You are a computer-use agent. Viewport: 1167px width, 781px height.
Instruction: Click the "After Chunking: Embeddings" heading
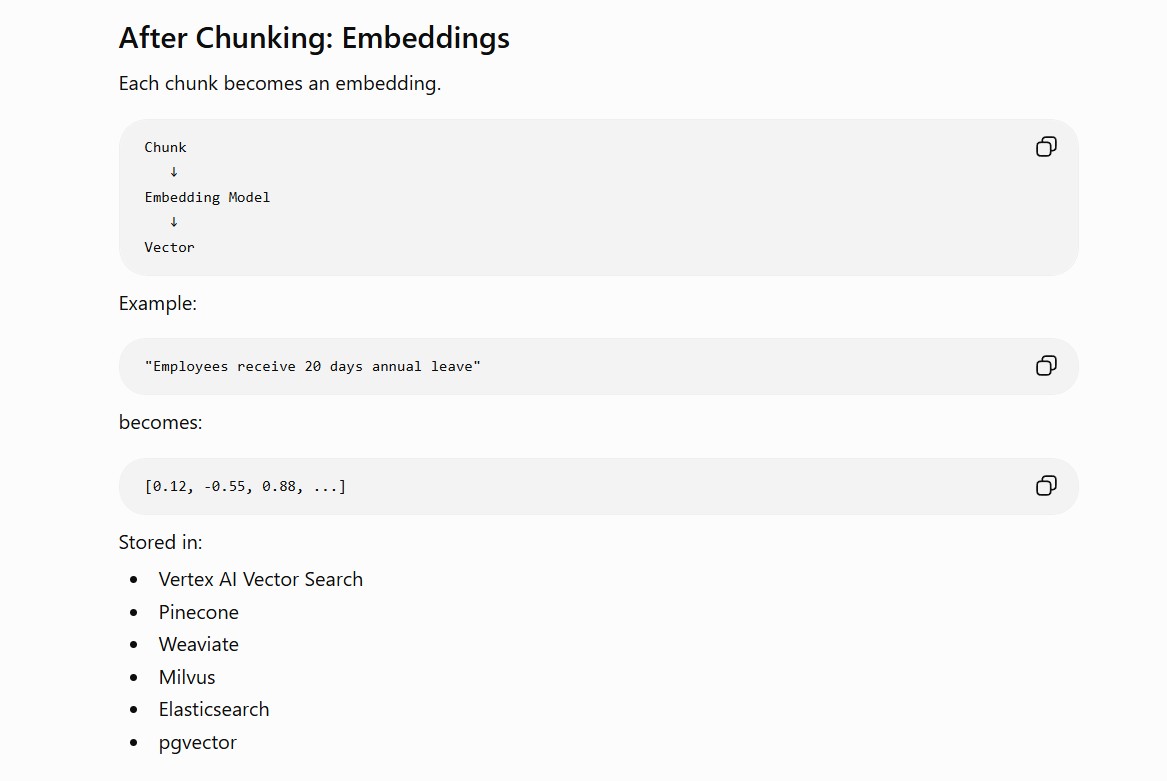[x=314, y=38]
